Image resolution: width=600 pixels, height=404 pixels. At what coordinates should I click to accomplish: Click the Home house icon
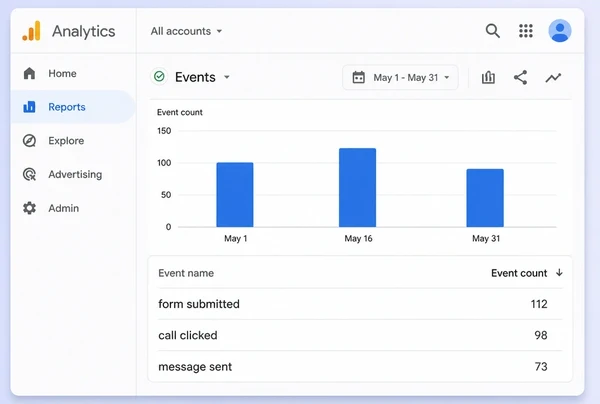[x=29, y=73]
